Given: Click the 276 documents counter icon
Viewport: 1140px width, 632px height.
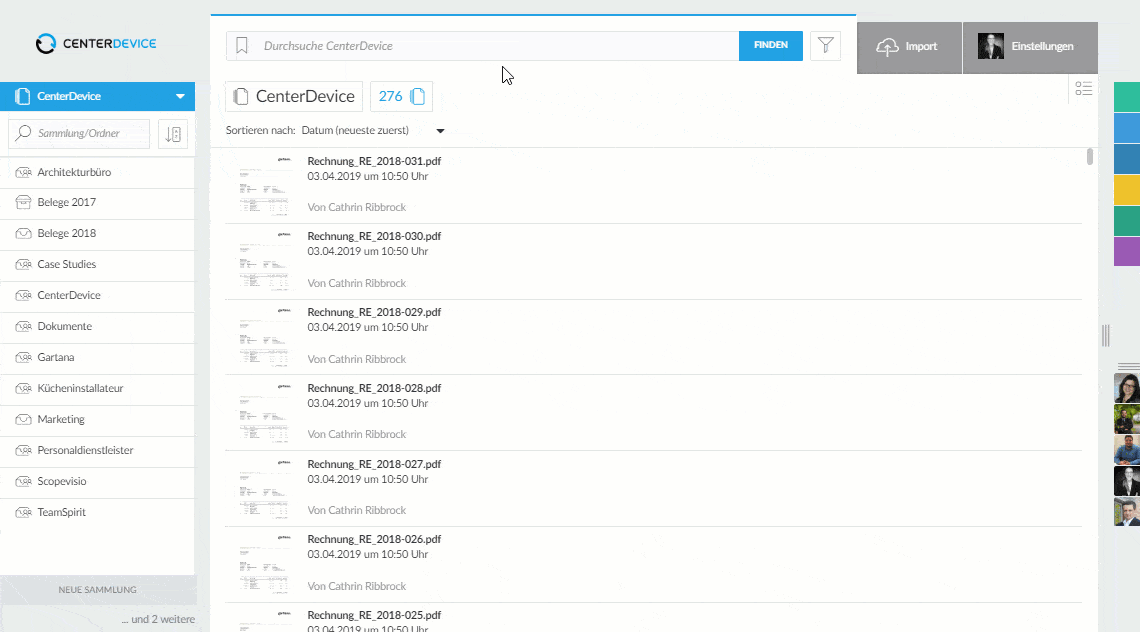Looking at the screenshot, I should 418,97.
